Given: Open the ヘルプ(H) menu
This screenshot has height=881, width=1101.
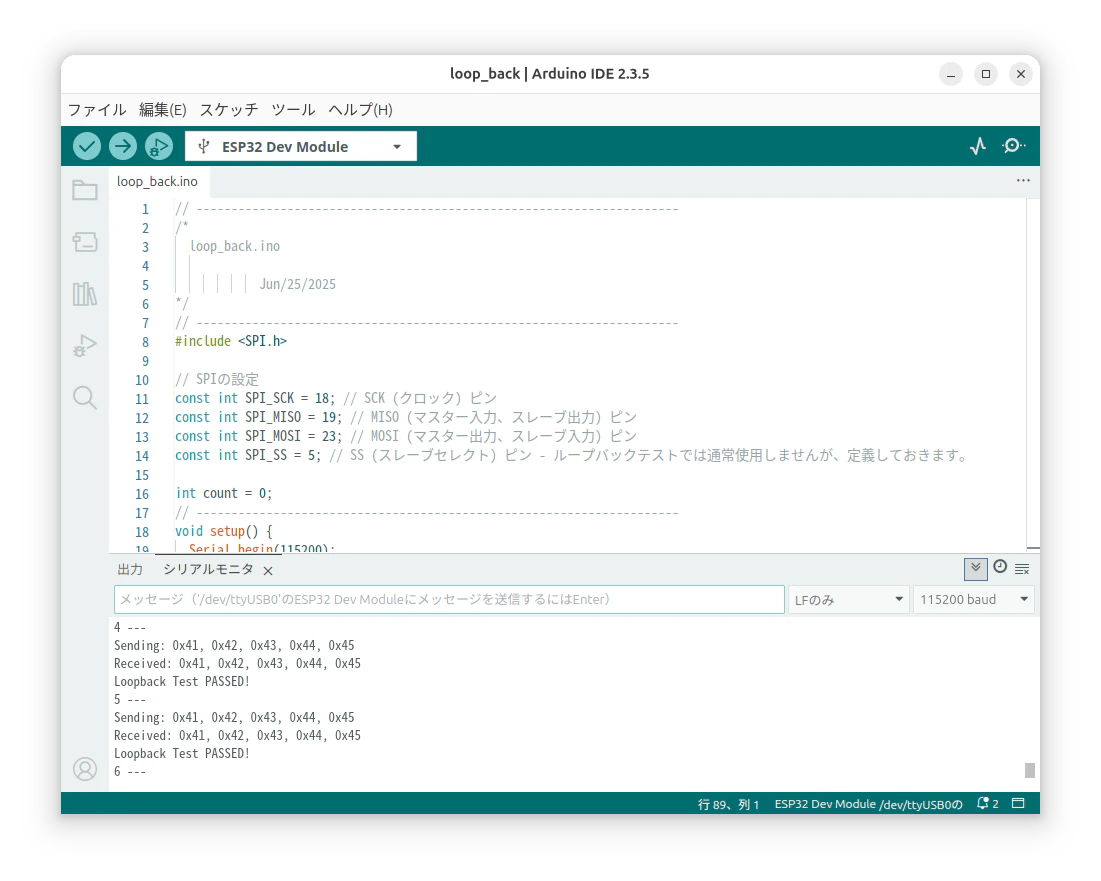Looking at the screenshot, I should point(360,110).
